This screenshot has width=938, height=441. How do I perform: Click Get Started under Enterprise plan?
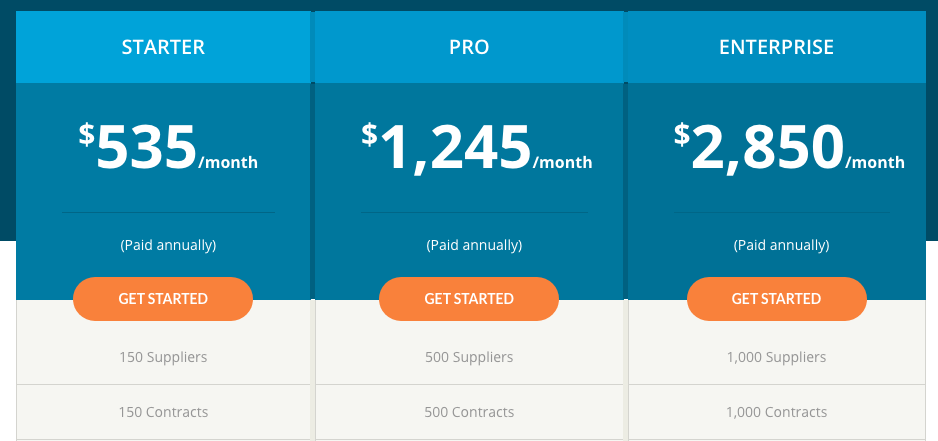click(x=776, y=299)
